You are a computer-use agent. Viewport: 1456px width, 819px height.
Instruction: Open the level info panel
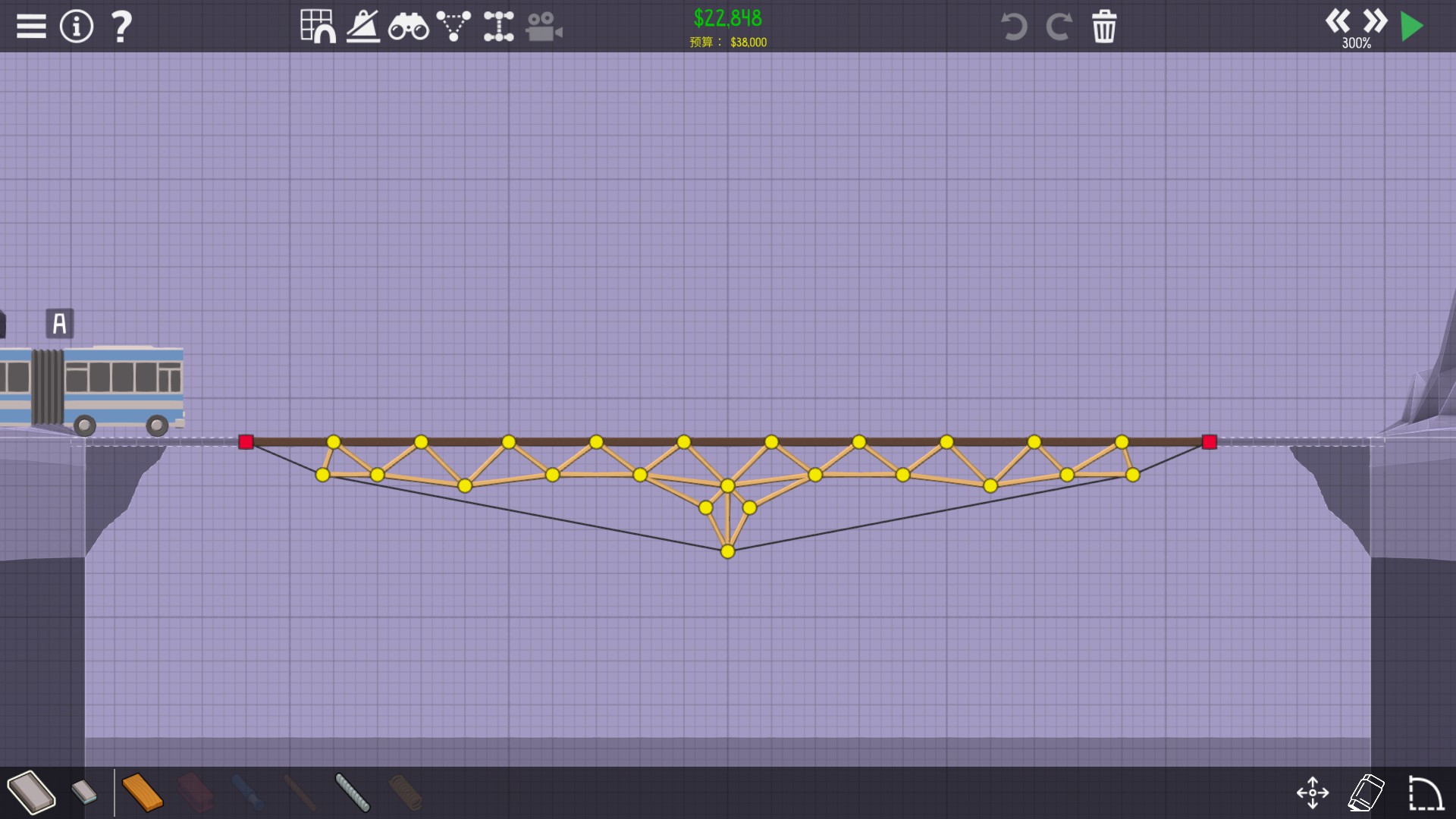click(x=77, y=27)
